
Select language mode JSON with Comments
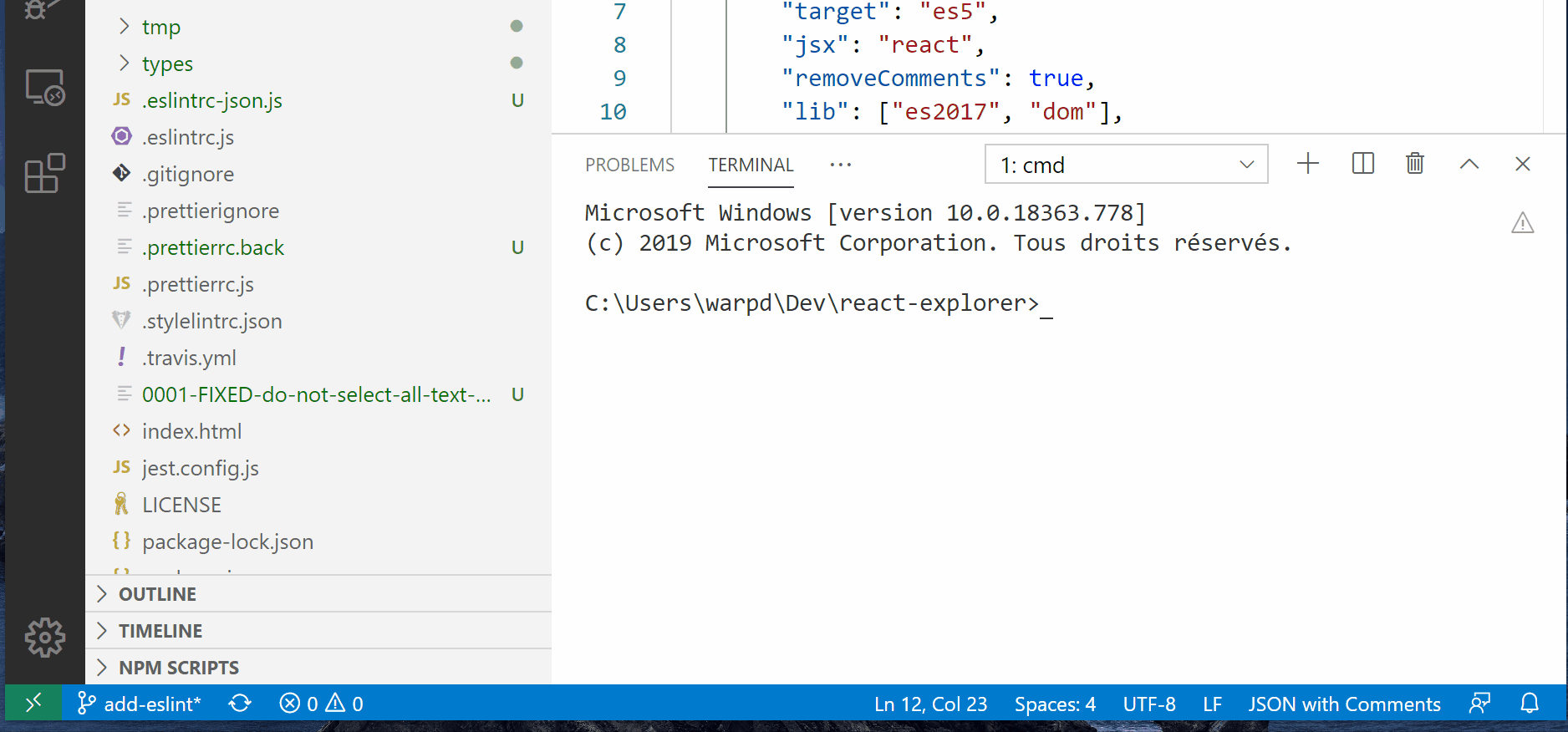(x=1344, y=704)
